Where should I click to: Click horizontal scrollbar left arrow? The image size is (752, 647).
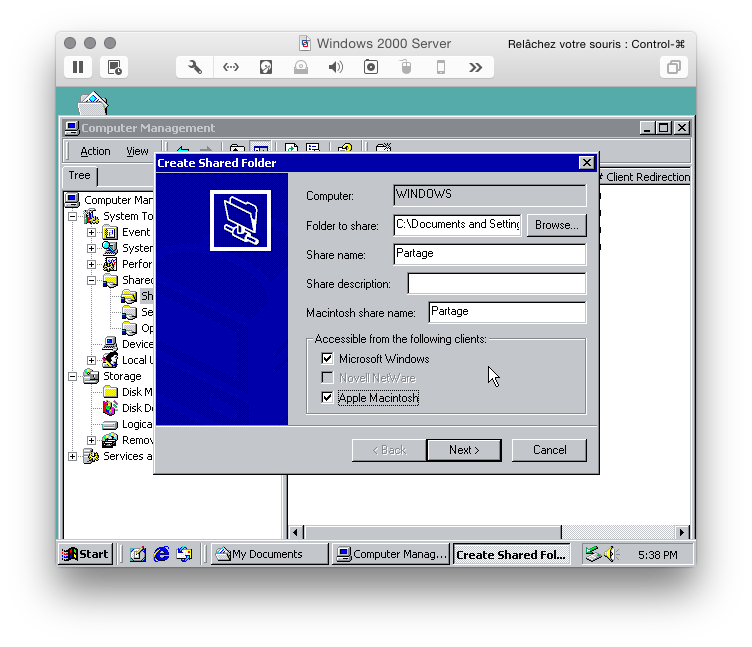click(x=295, y=532)
